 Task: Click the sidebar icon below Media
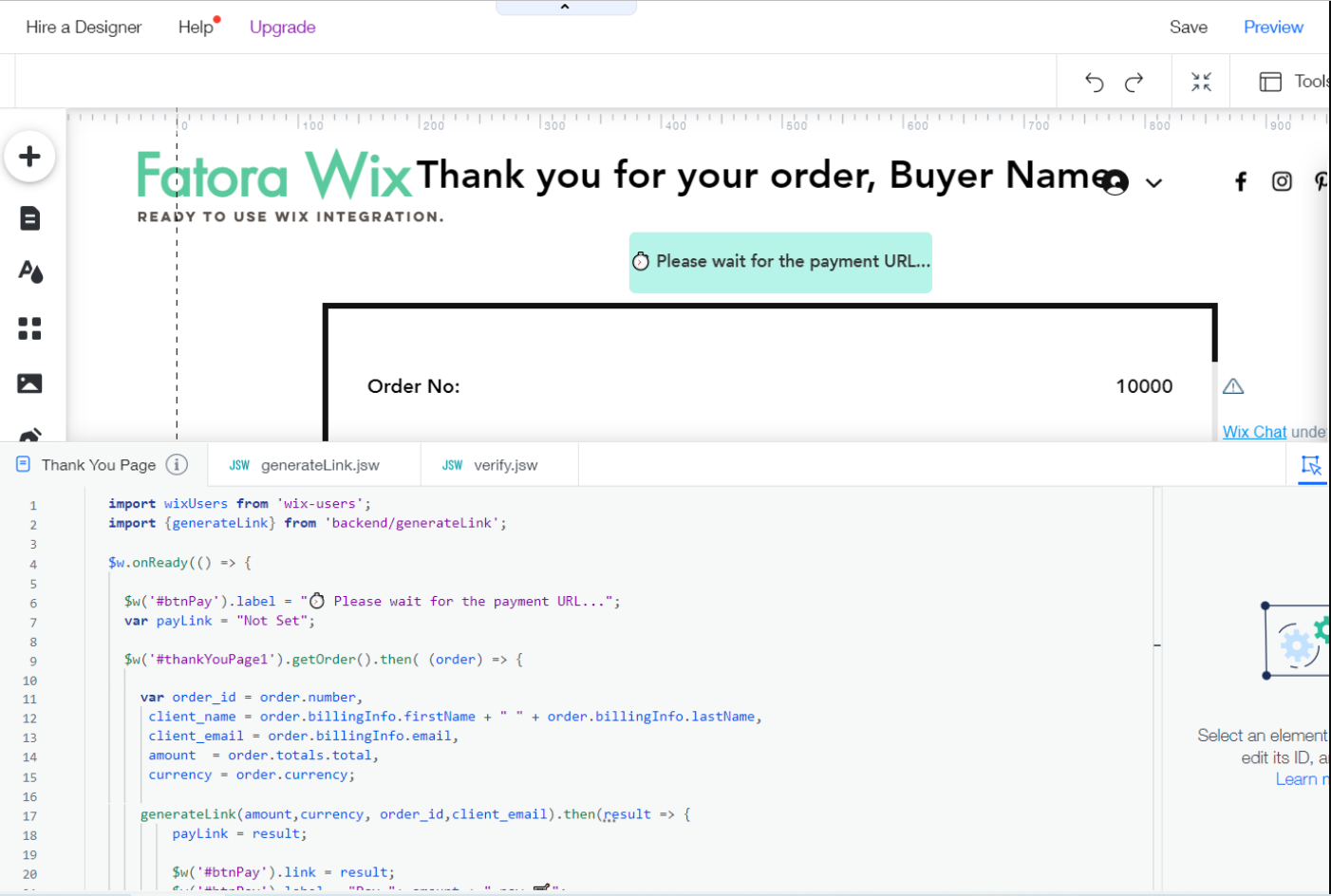pyautogui.click(x=30, y=435)
